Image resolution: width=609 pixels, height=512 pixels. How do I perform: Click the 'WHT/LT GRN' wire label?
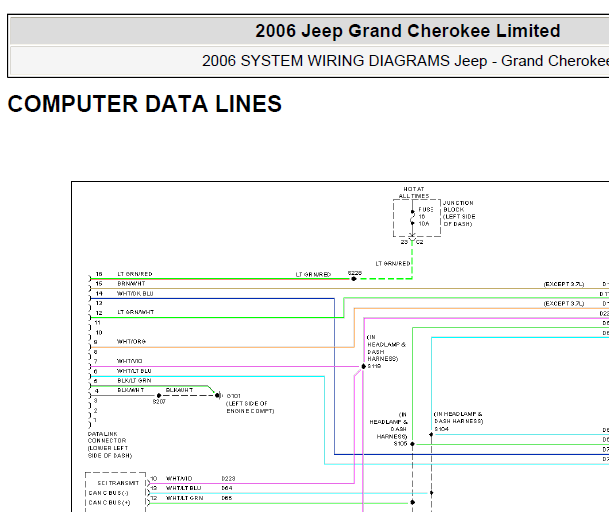(184, 498)
